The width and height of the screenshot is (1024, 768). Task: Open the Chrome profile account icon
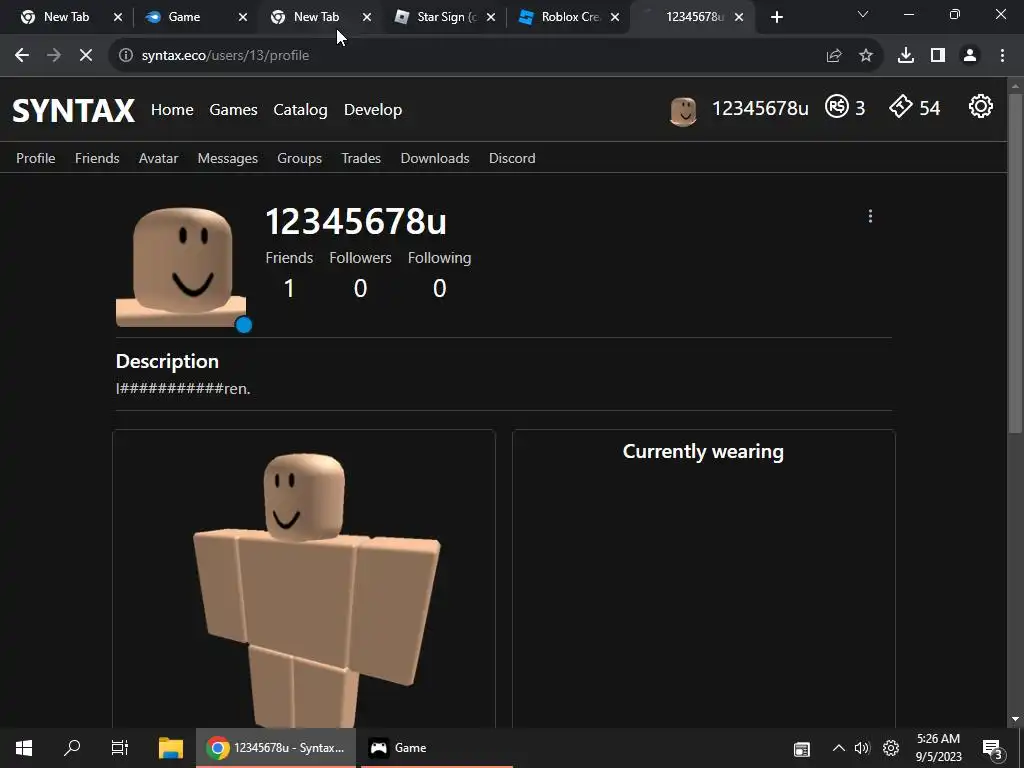[970, 56]
